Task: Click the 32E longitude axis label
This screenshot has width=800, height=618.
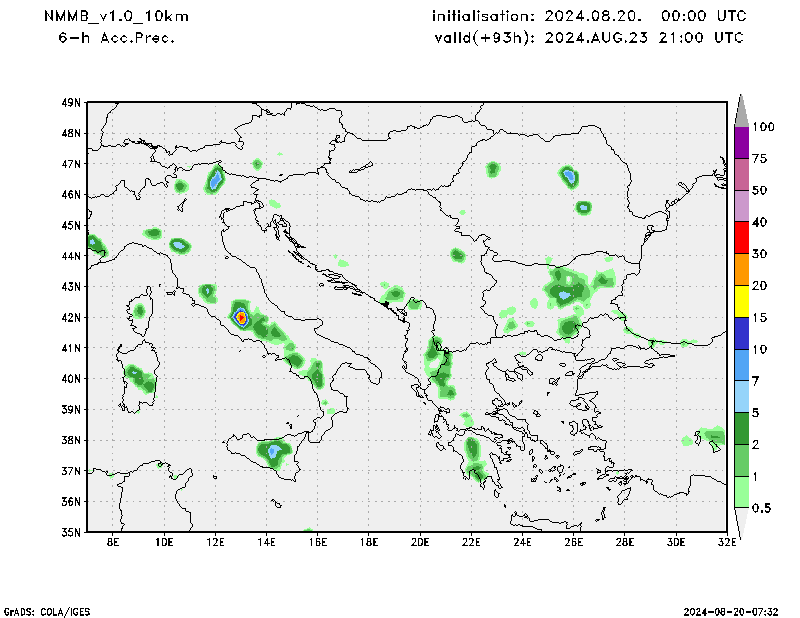Action: click(727, 542)
